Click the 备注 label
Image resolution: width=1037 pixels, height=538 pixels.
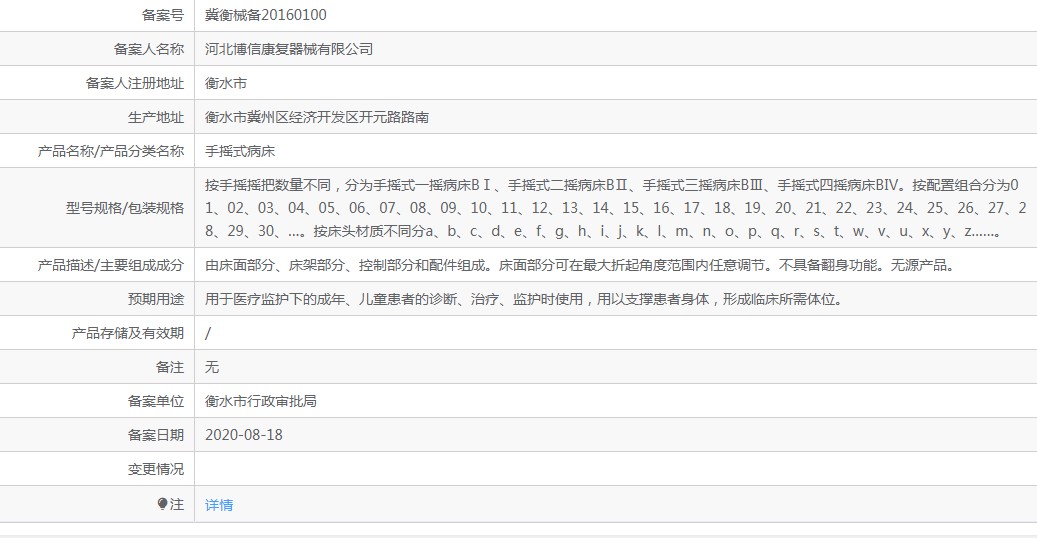coord(170,367)
